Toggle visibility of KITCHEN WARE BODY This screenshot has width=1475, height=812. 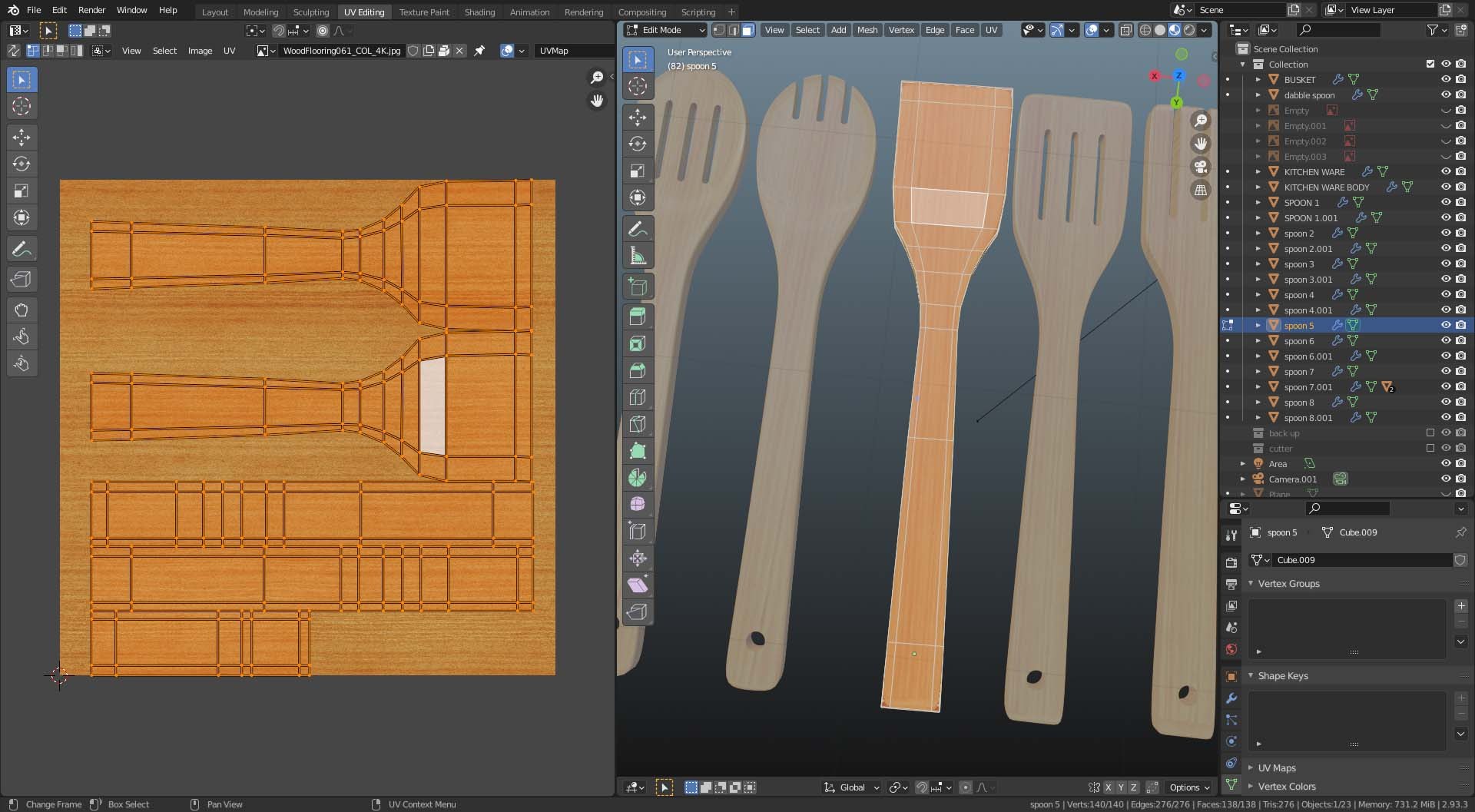pyautogui.click(x=1446, y=187)
